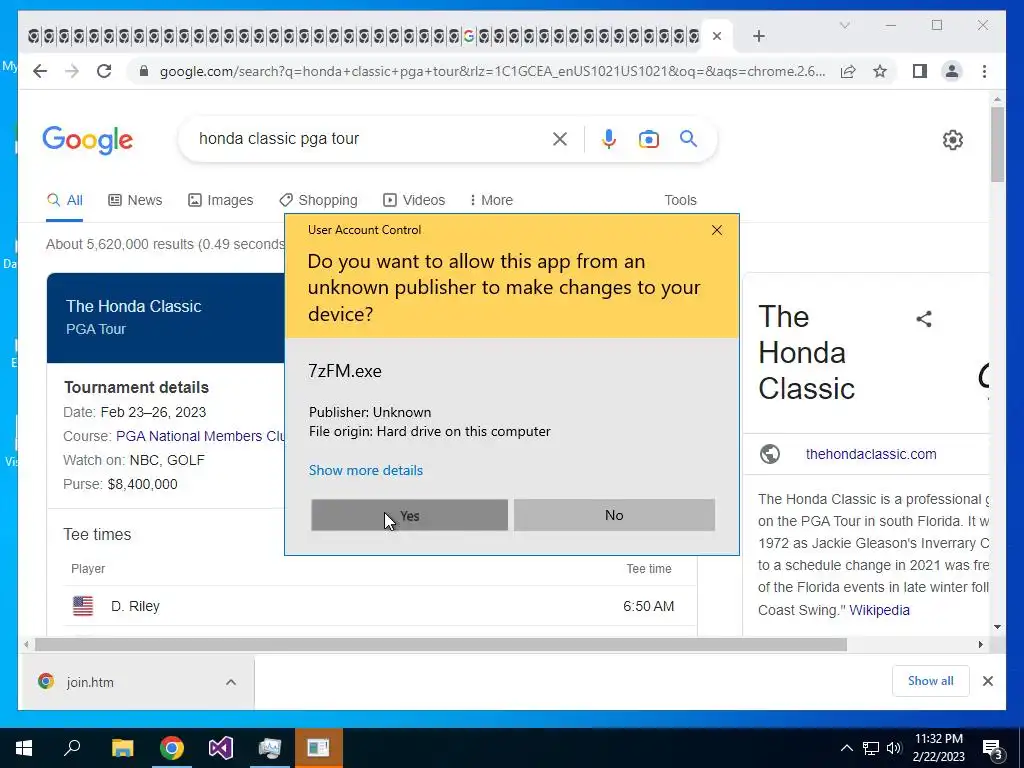The image size is (1024, 768).
Task: Submit search with magnifier icon
Action: (x=688, y=138)
